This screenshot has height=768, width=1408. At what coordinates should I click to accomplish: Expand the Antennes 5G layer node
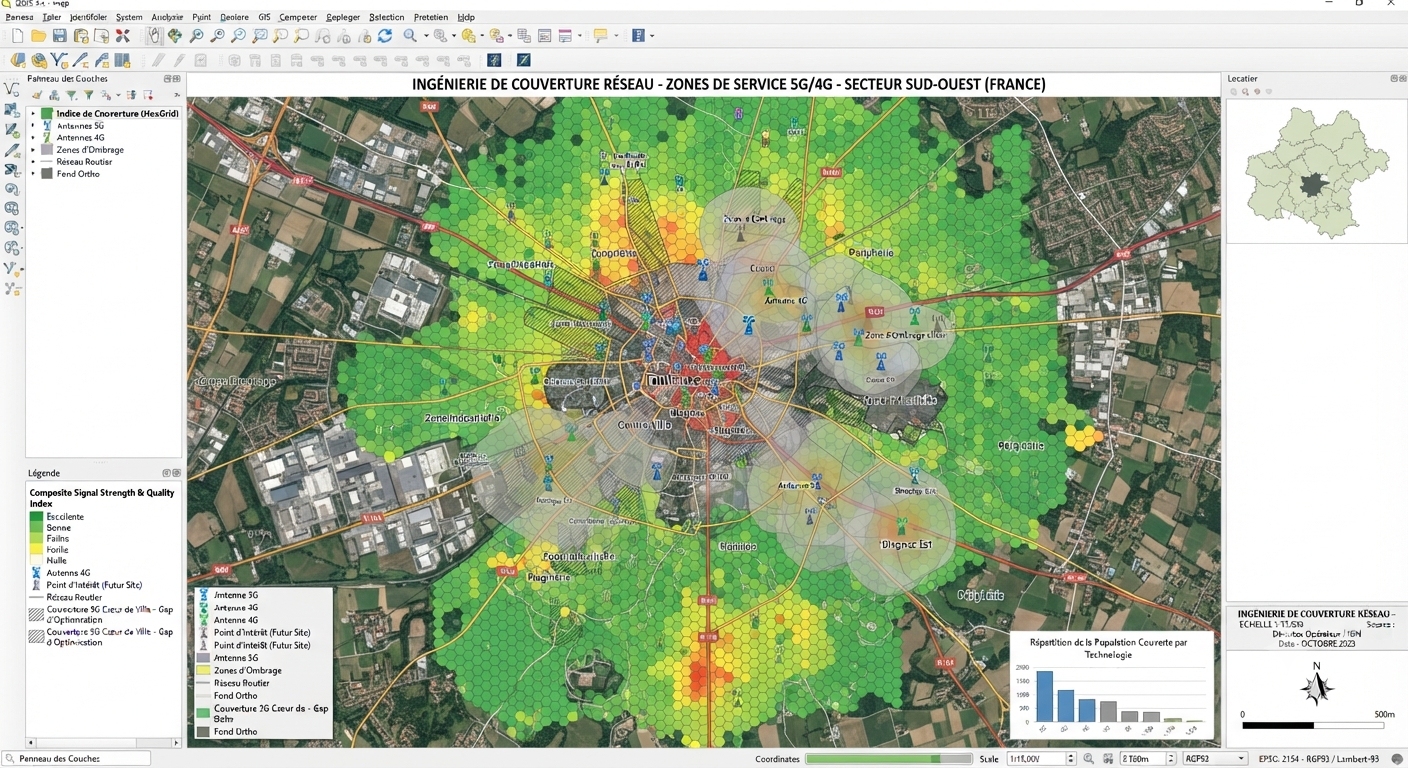click(x=33, y=126)
